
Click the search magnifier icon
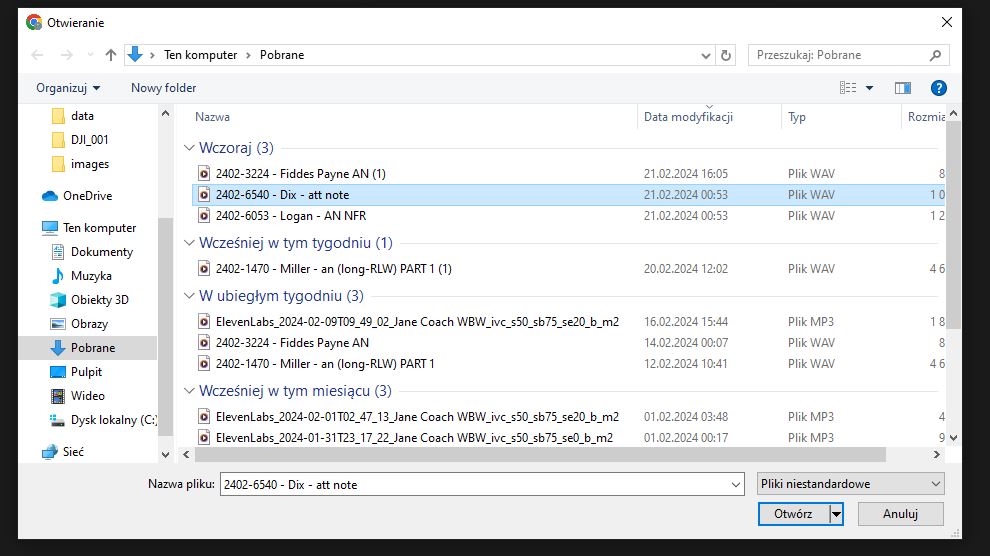tap(935, 56)
